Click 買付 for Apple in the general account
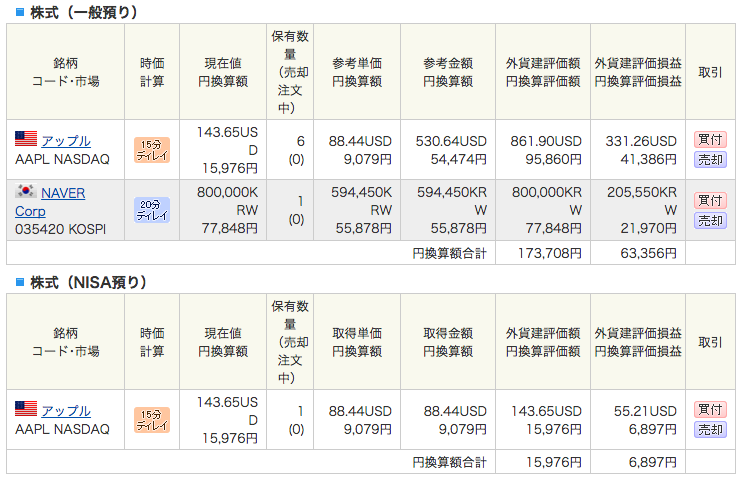 710,139
